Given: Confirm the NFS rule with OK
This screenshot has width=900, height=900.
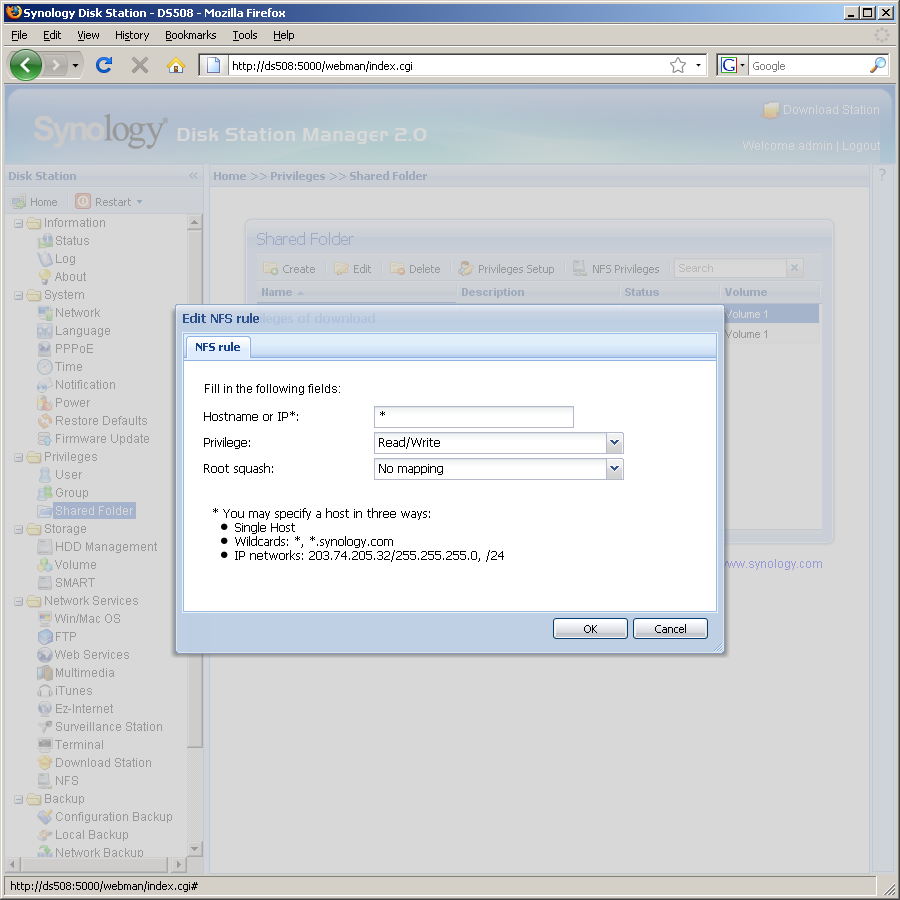Looking at the screenshot, I should coord(590,629).
